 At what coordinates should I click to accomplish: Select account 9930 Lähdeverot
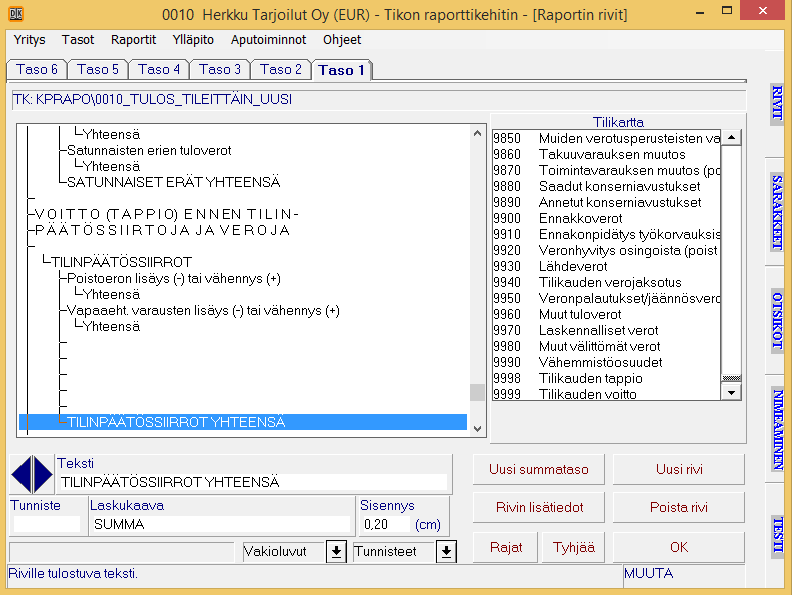click(x=606, y=266)
